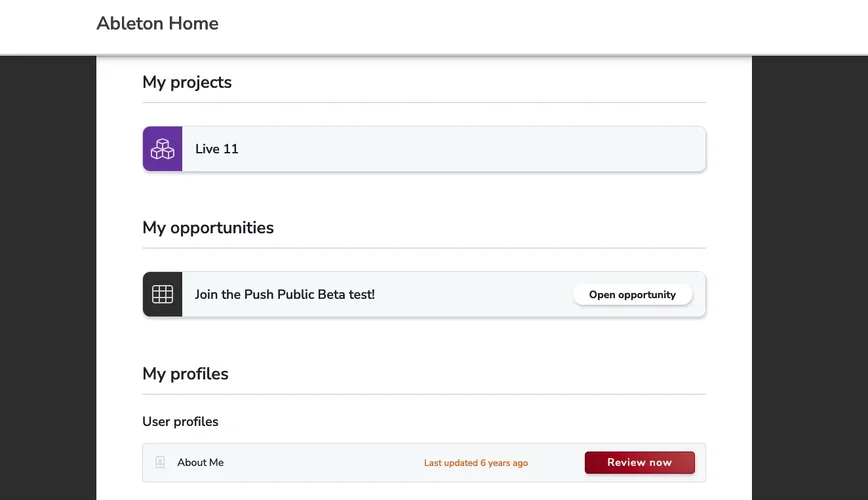Click the My projects section heading

(187, 82)
